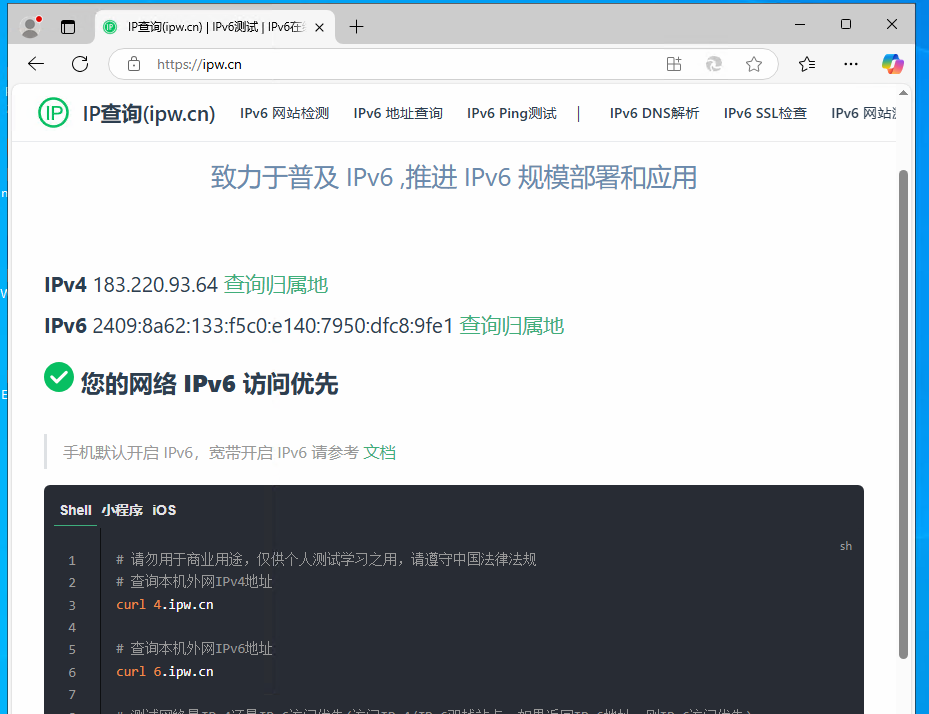Maximize the browser window
929x714 pixels.
(846, 24)
